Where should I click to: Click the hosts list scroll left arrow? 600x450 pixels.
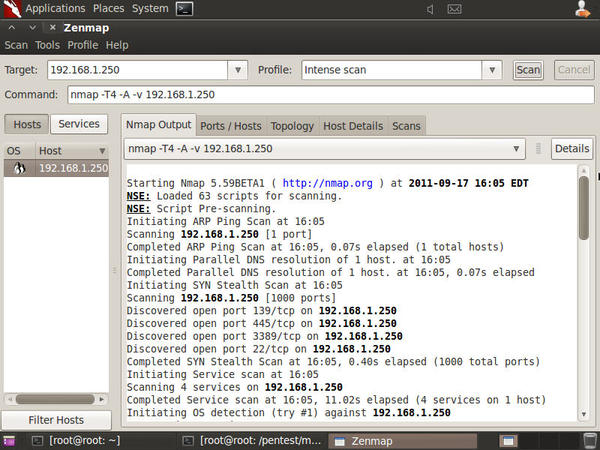(10, 399)
